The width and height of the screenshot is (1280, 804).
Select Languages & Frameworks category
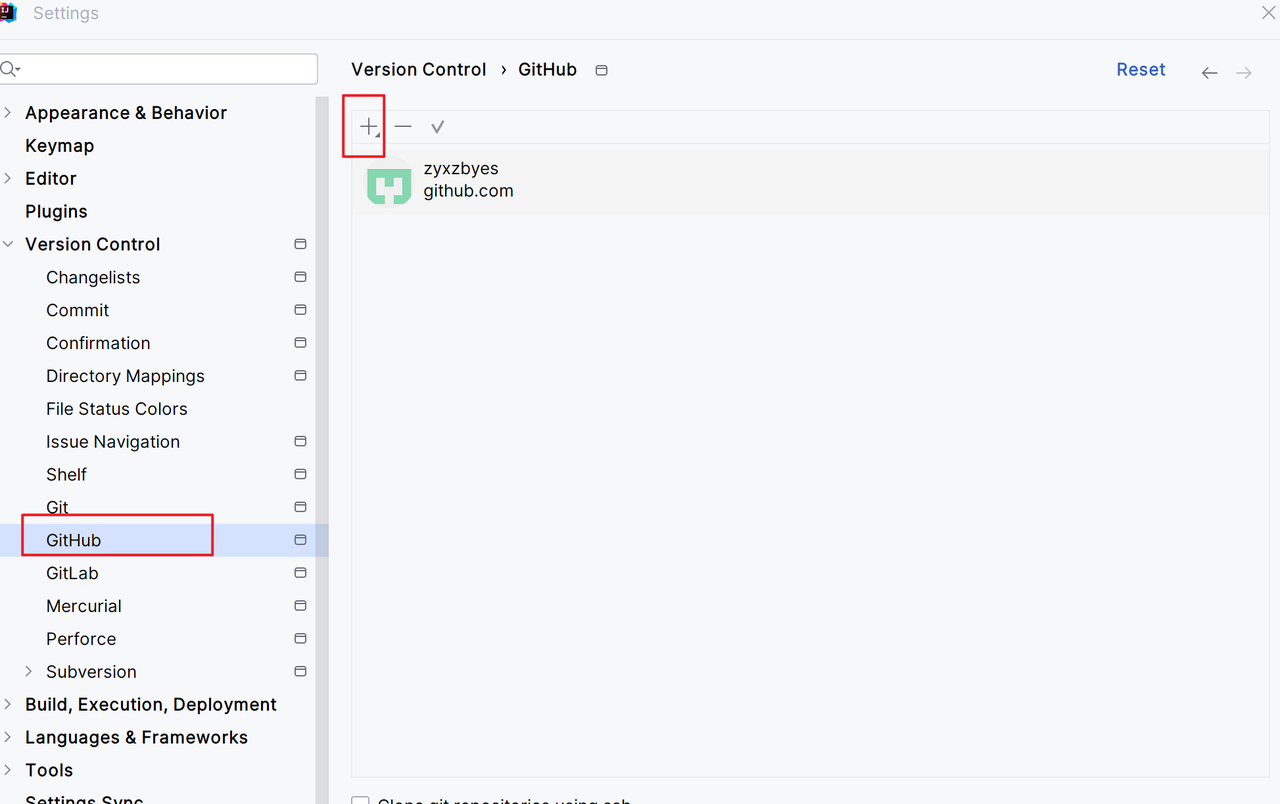(x=136, y=738)
